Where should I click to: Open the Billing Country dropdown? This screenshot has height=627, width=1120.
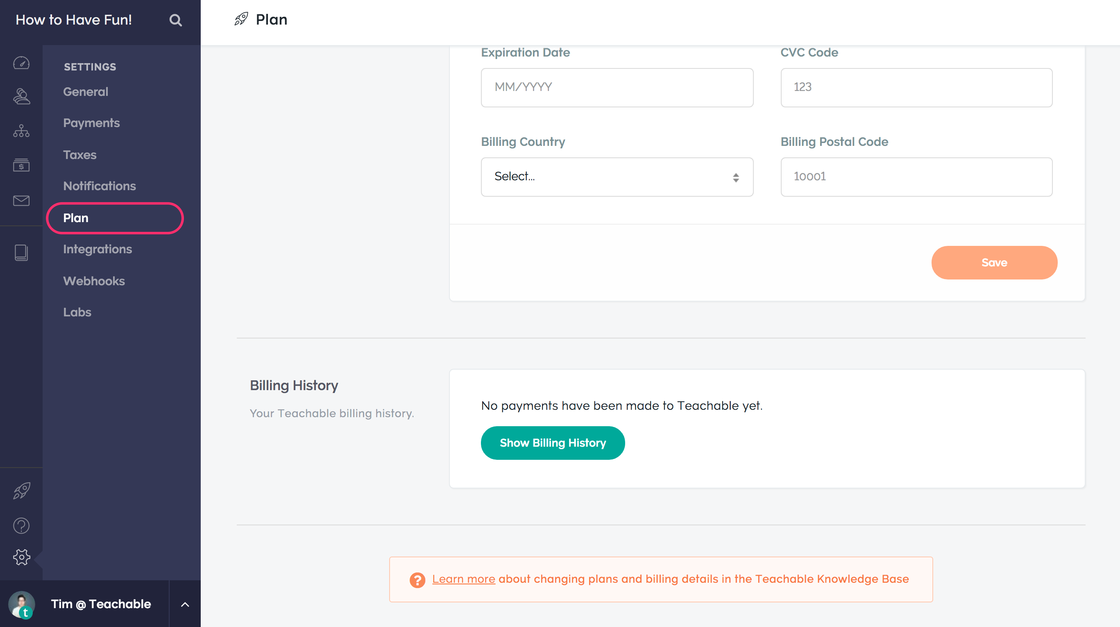click(617, 176)
